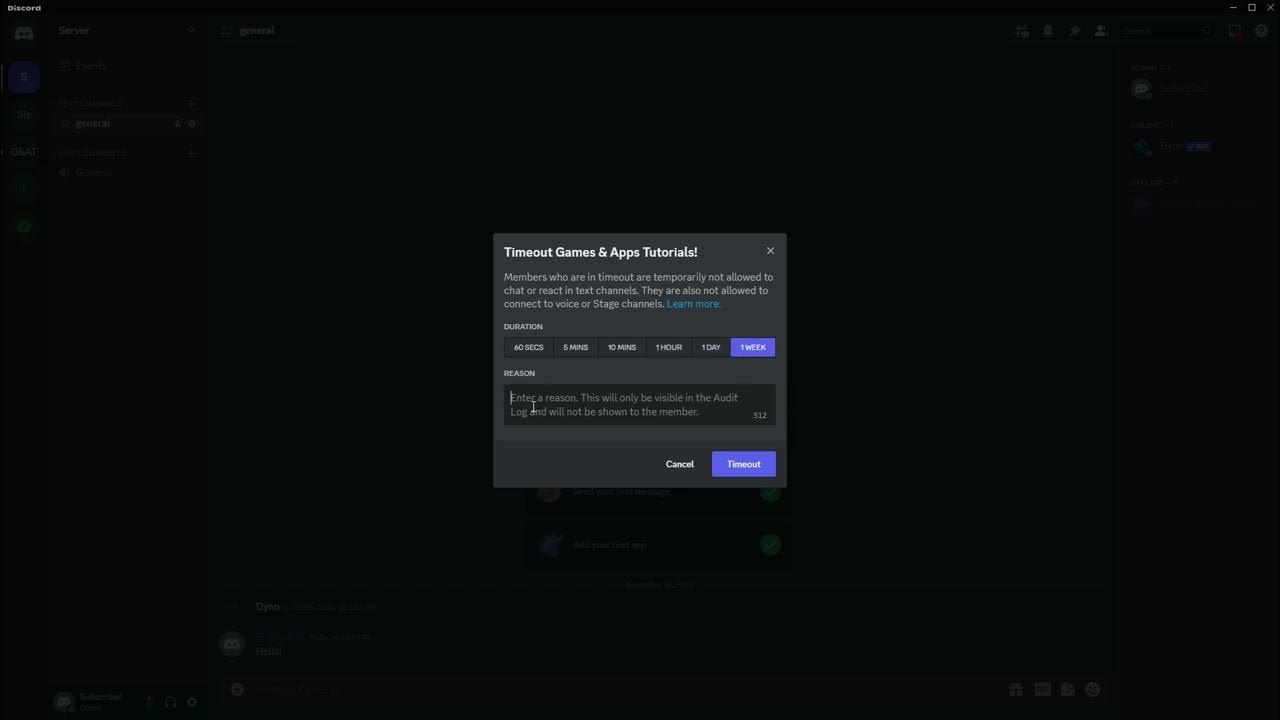Explore discoverable servers via compass icon

pos(24,227)
